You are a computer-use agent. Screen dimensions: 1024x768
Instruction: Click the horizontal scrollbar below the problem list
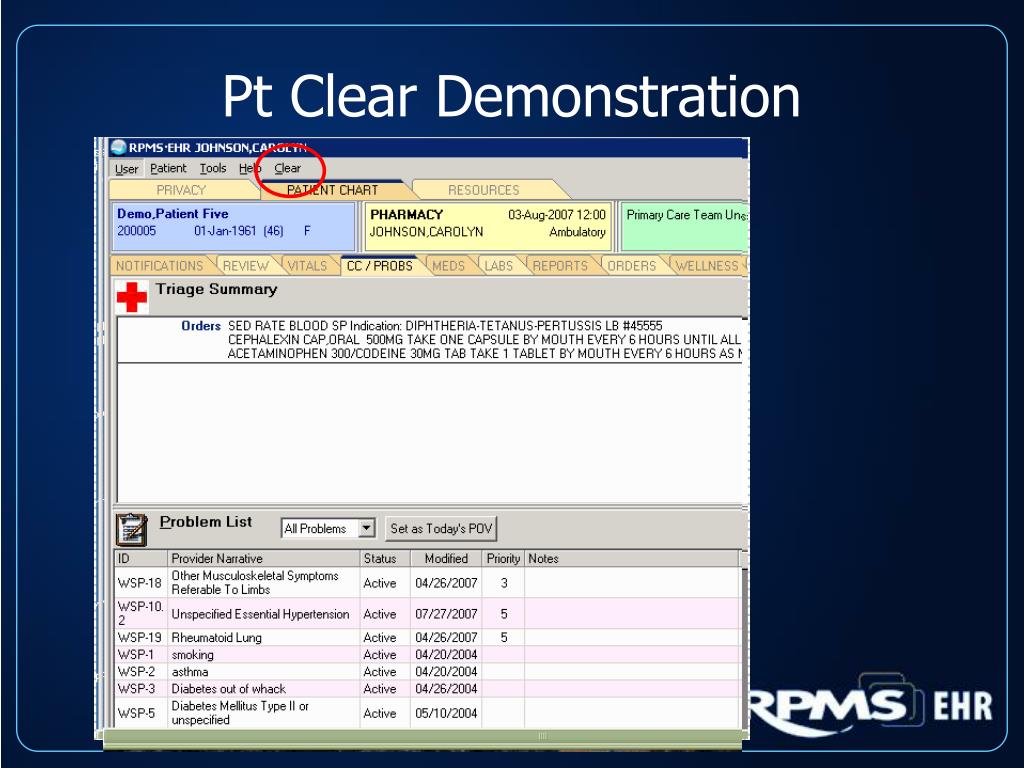[422, 736]
